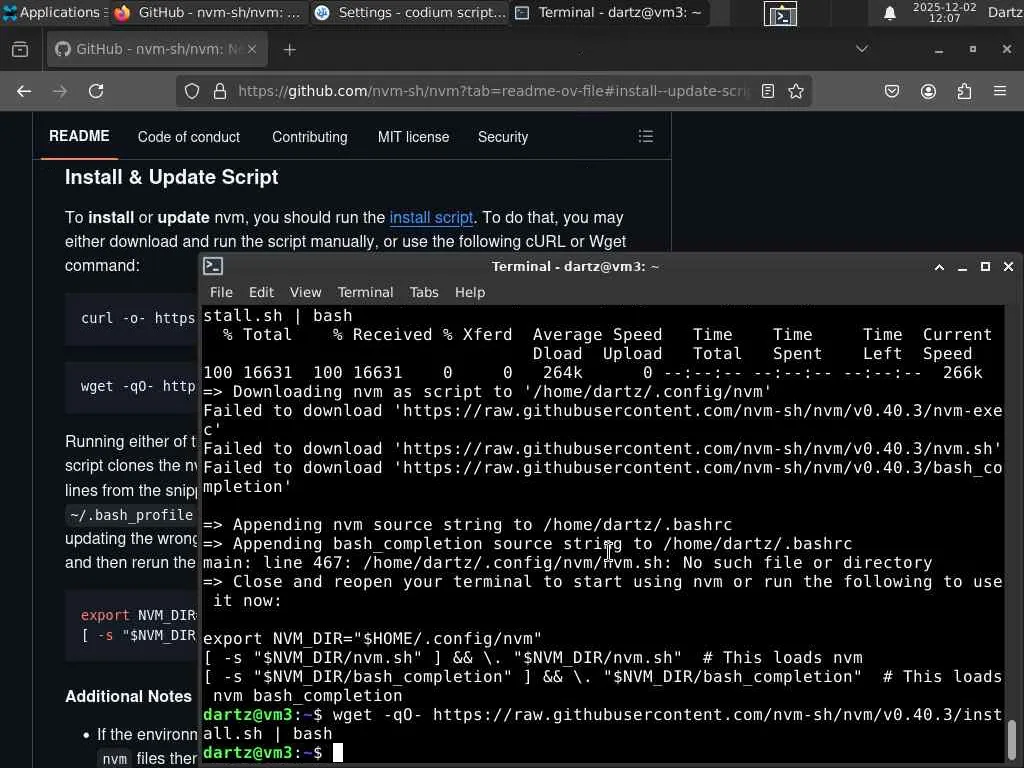Maximize the terminal window
The width and height of the screenshot is (1024, 768).
pos(985,267)
